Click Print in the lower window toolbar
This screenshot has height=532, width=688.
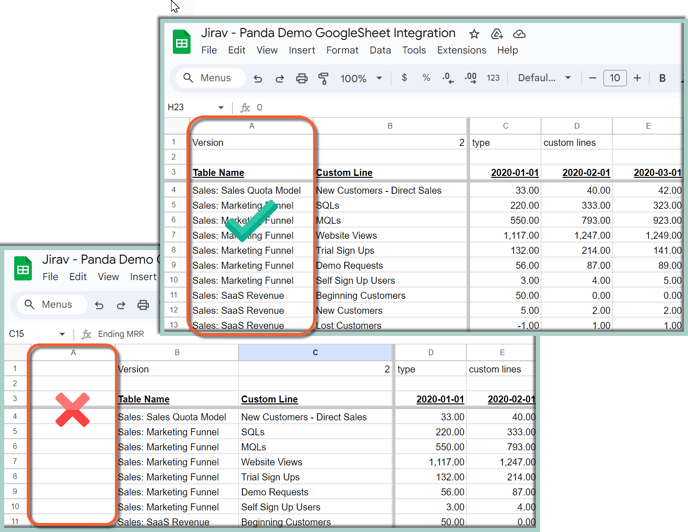click(x=143, y=305)
